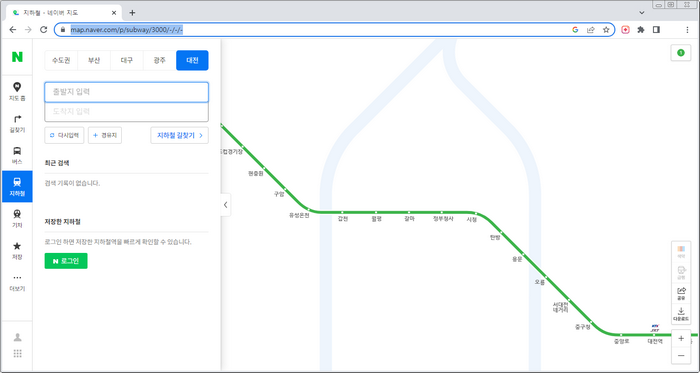Image resolution: width=700 pixels, height=373 pixels.
Task: Click 현충원 station on map
Action: point(256,173)
